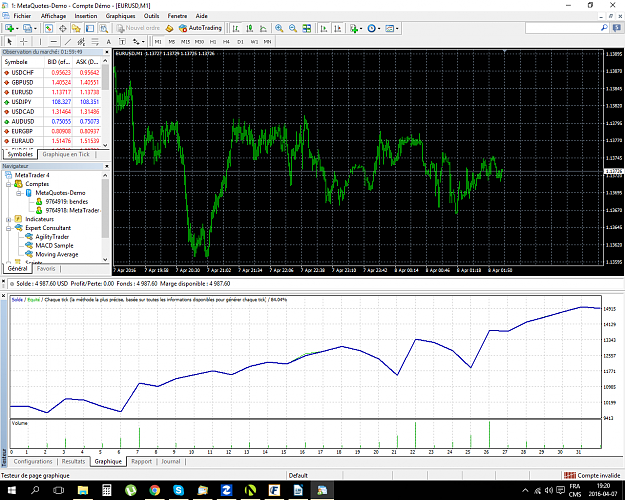This screenshot has width=625, height=500.
Task: Click the toolbar search input field
Action: click(562, 28)
